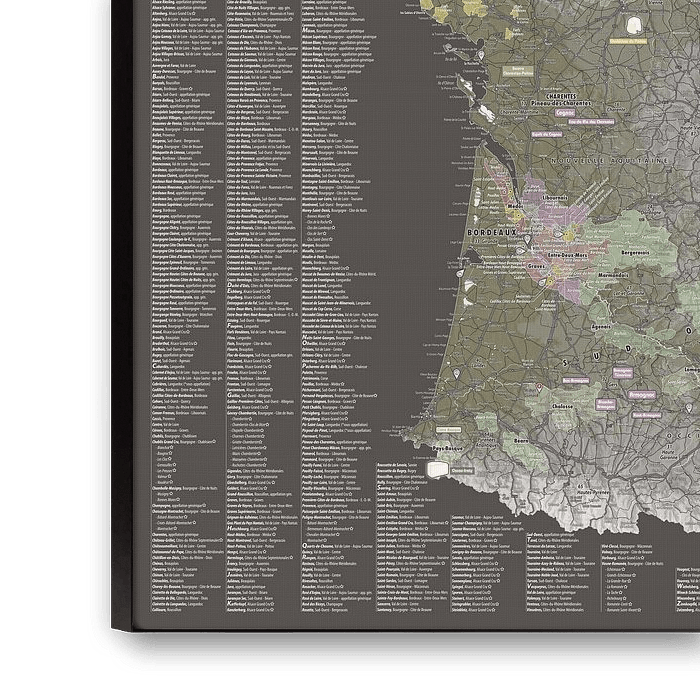This screenshot has width=700, height=700.
Task: Click the BORDEAUX region label
Action: point(490,232)
